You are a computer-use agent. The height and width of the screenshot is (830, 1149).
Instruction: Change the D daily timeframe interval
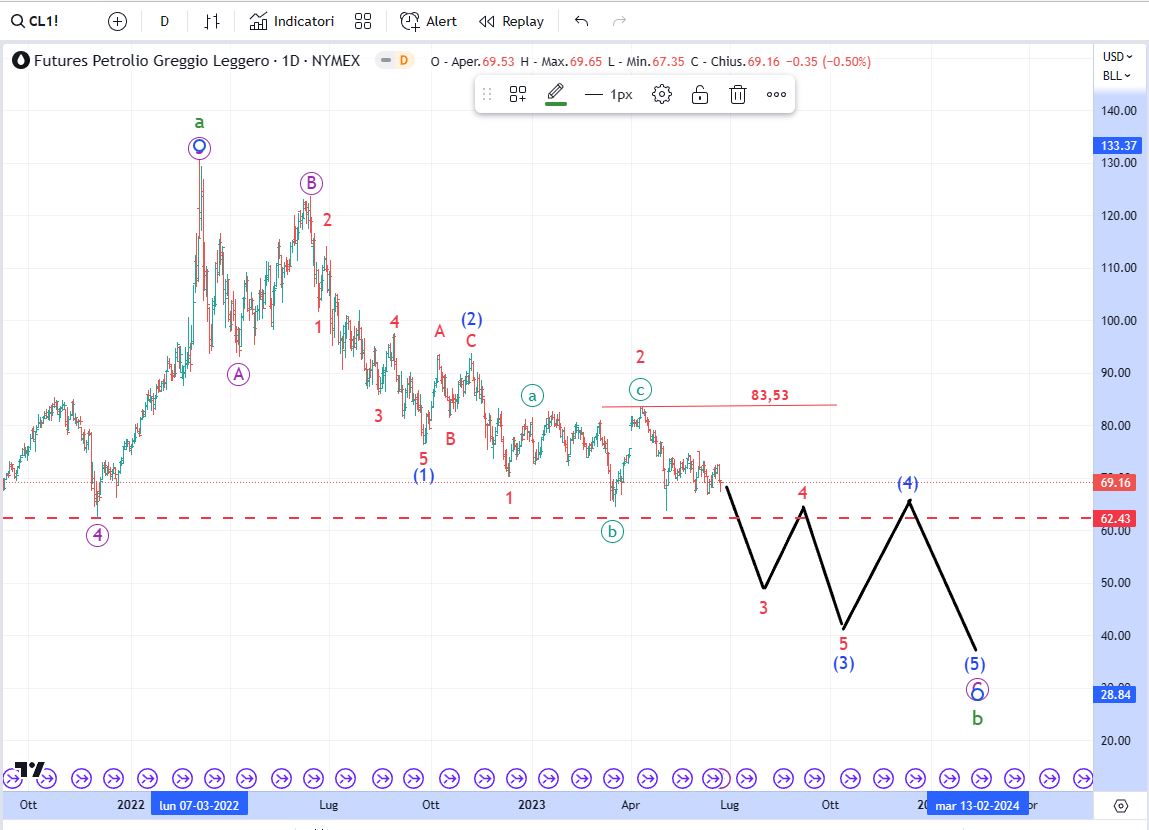pyautogui.click(x=164, y=22)
